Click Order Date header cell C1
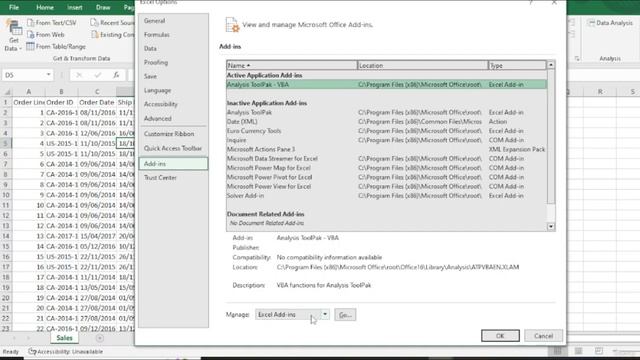640x360 pixels. (97, 102)
